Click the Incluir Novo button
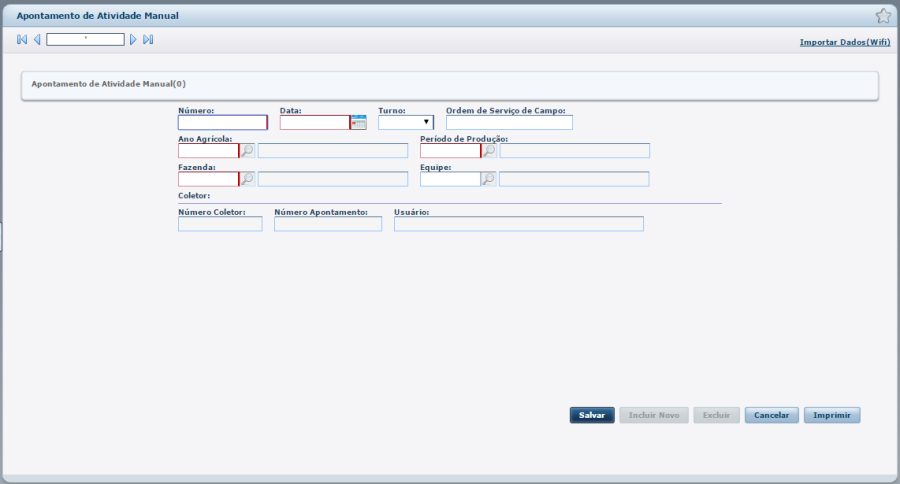 tap(654, 415)
